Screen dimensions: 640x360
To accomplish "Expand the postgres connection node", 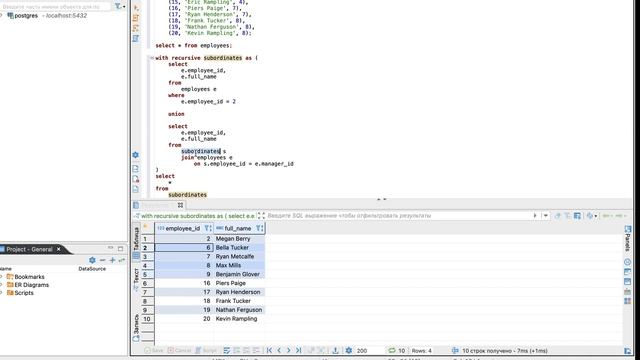I will point(2,16).
